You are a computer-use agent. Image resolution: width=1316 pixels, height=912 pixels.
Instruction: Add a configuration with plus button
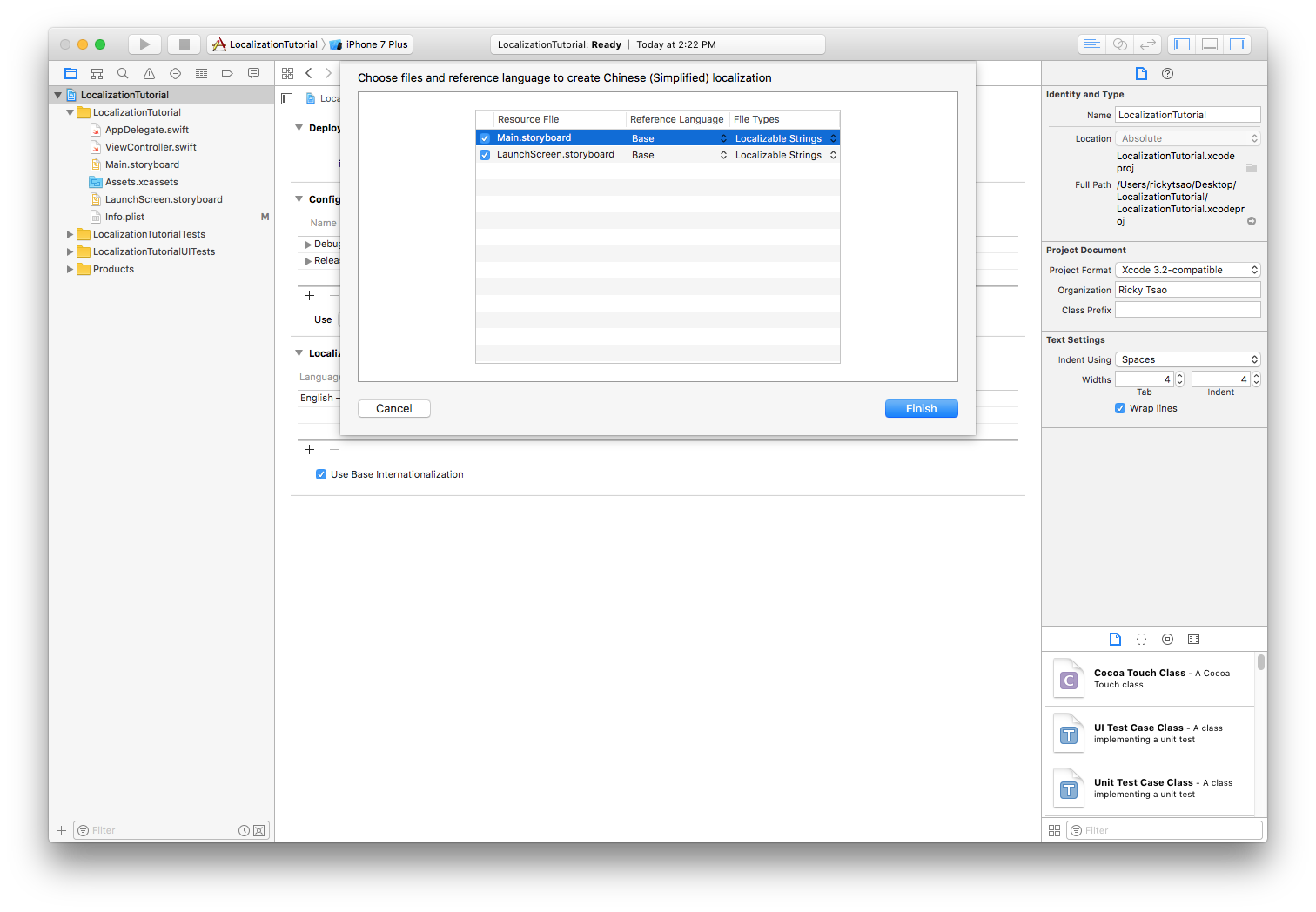click(309, 296)
